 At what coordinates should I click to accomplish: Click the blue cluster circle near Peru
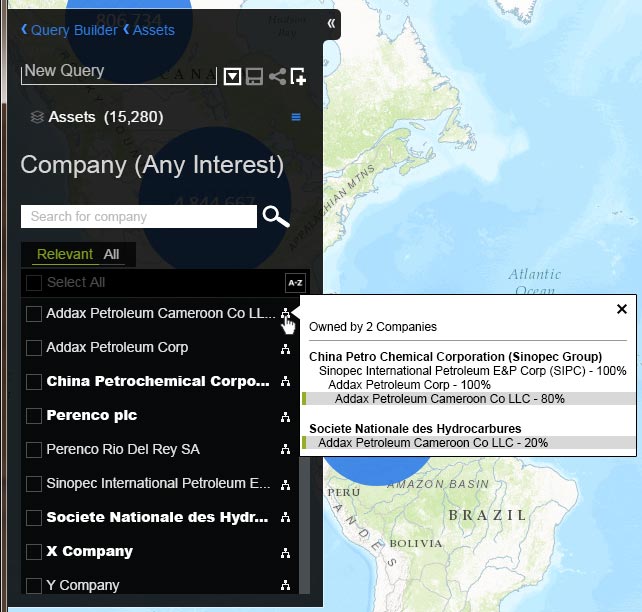(377, 470)
